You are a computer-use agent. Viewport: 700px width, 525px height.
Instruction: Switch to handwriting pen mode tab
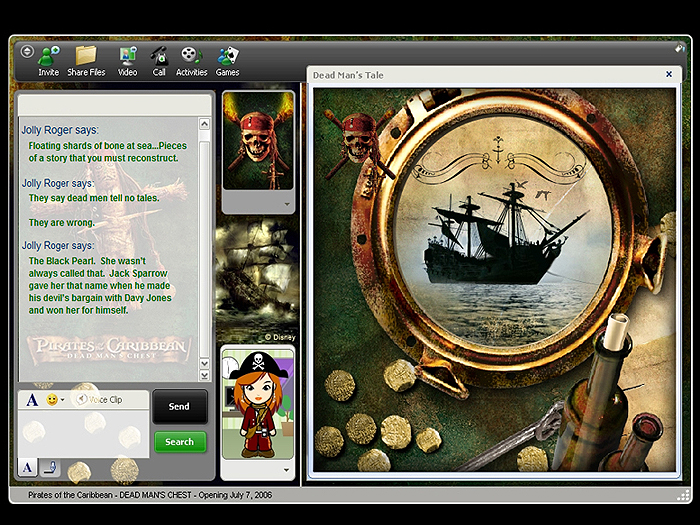coord(50,468)
